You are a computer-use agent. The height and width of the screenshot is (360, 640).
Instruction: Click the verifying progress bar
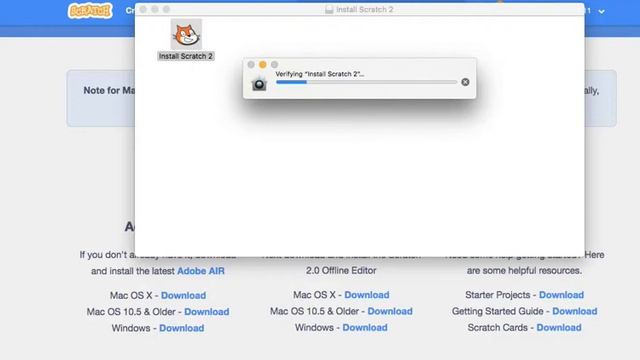tap(366, 82)
